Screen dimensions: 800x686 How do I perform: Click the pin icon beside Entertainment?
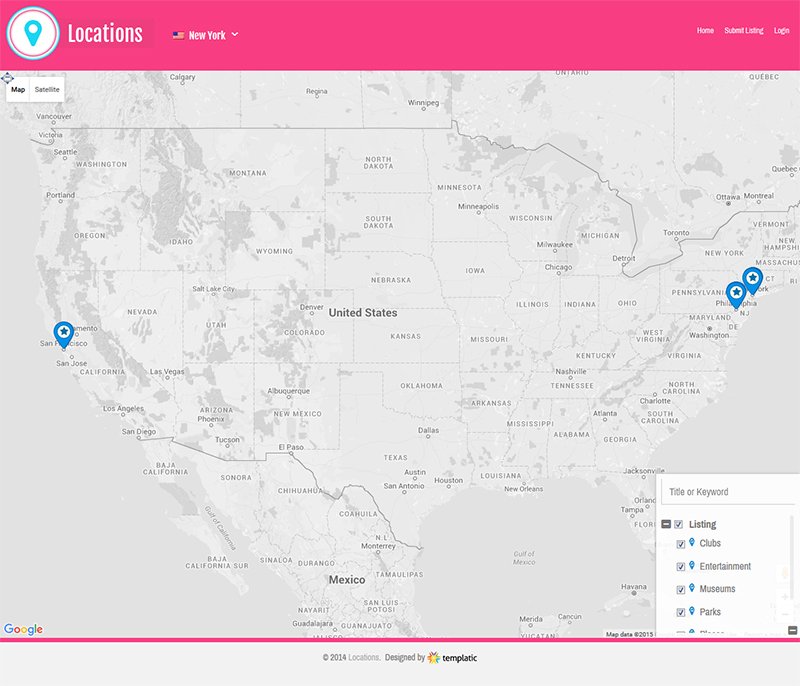[692, 565]
